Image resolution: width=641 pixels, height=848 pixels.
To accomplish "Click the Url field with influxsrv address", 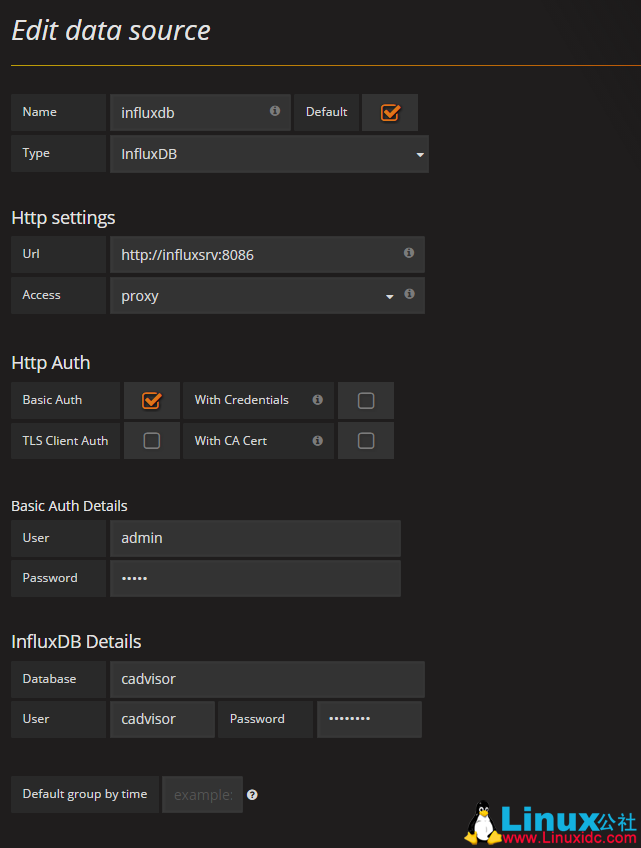I will 257,255.
